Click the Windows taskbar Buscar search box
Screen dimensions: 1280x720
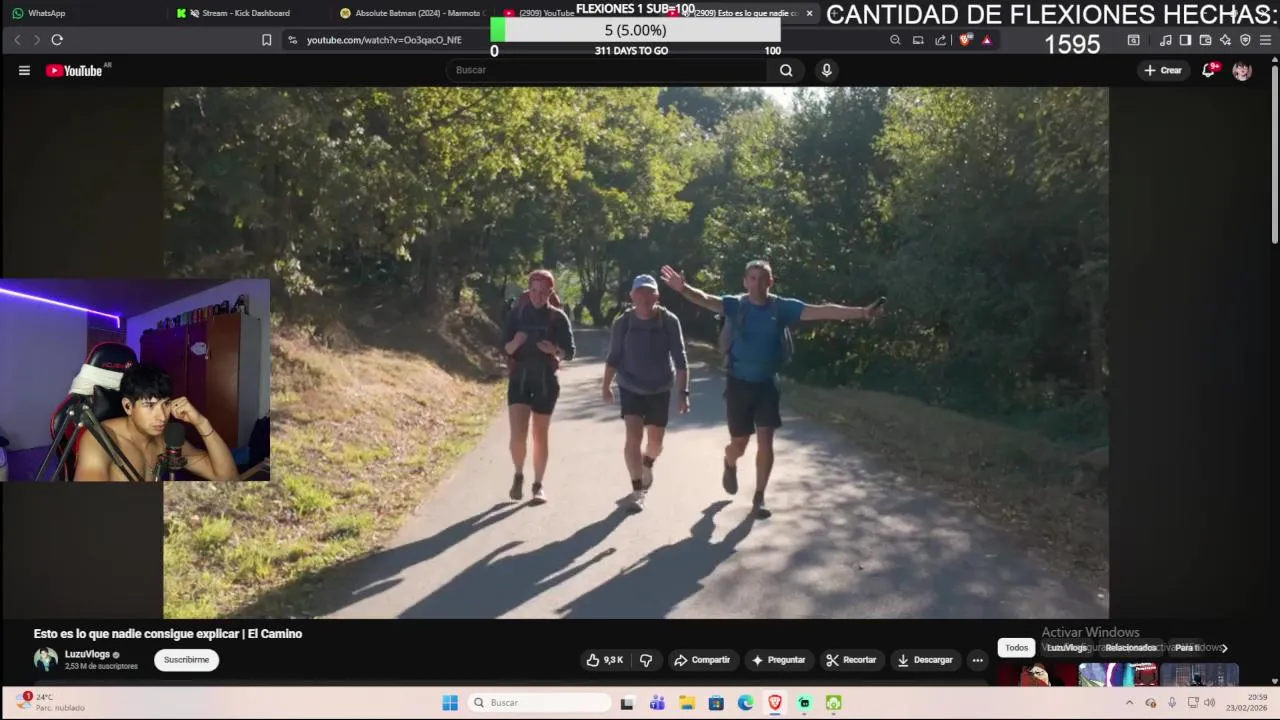pyautogui.click(x=539, y=703)
